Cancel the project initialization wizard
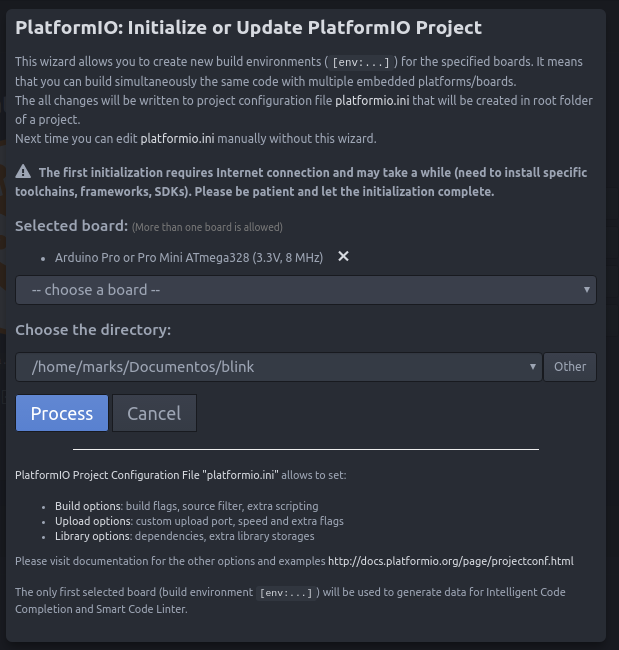This screenshot has width=619, height=650. coord(154,413)
